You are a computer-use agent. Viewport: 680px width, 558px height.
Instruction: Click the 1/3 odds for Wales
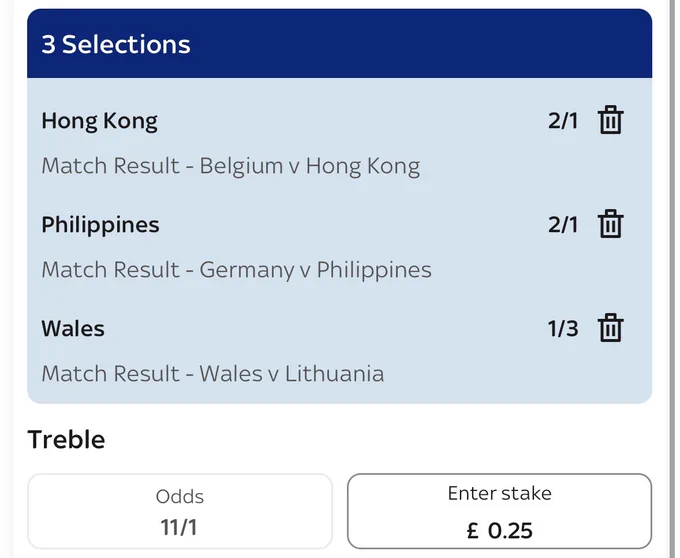pyautogui.click(x=563, y=329)
